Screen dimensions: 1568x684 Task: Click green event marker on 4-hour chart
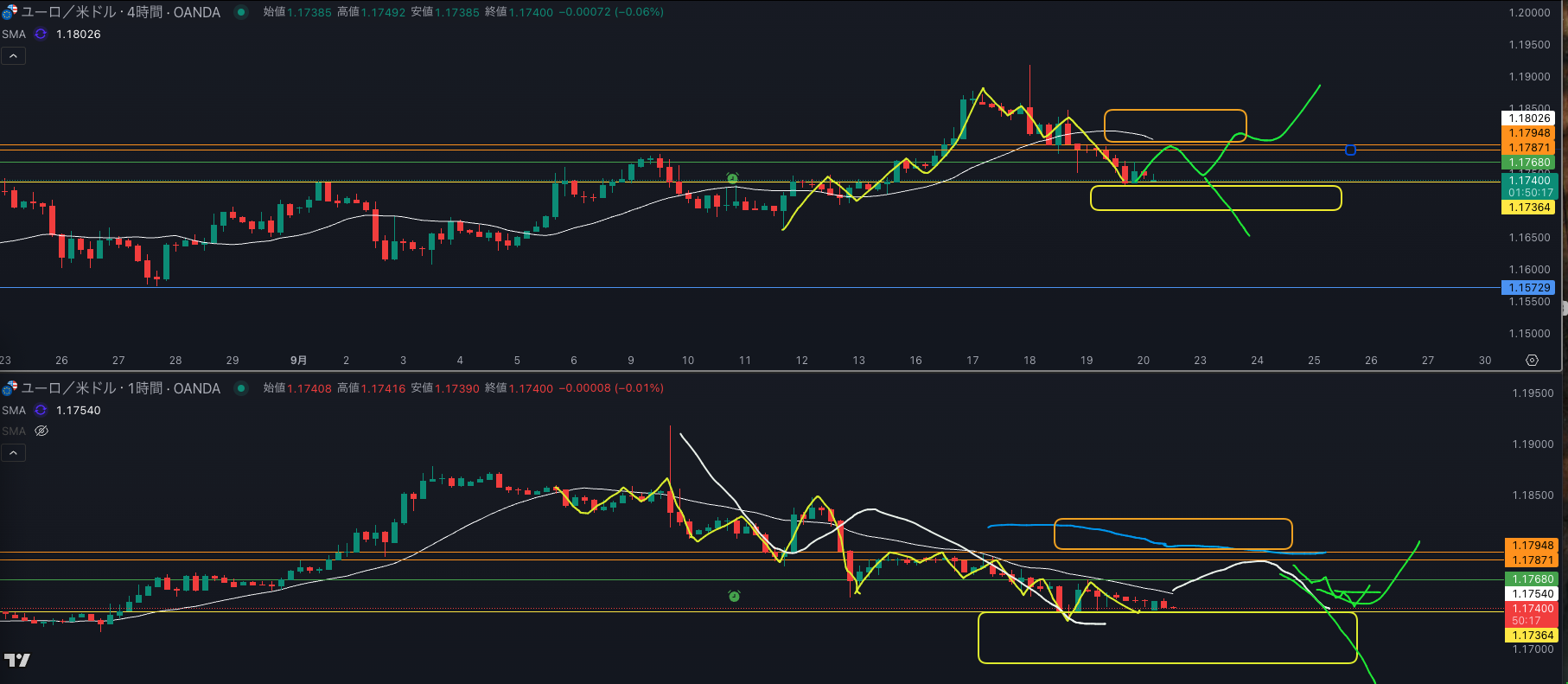pyautogui.click(x=732, y=178)
